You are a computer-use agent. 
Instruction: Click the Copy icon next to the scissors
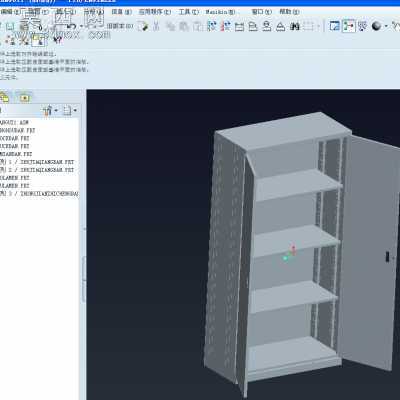170,26
